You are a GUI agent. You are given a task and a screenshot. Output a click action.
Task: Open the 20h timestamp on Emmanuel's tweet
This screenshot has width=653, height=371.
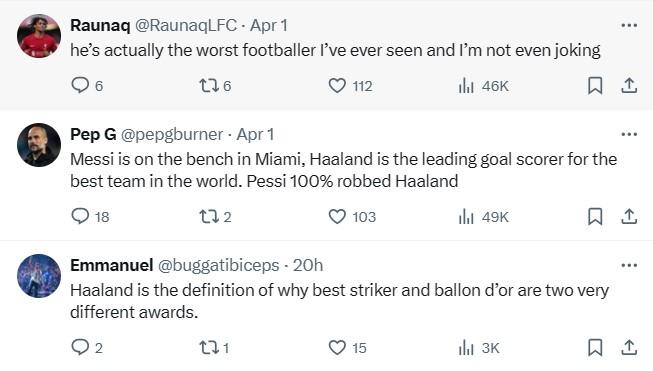pyautogui.click(x=308, y=265)
